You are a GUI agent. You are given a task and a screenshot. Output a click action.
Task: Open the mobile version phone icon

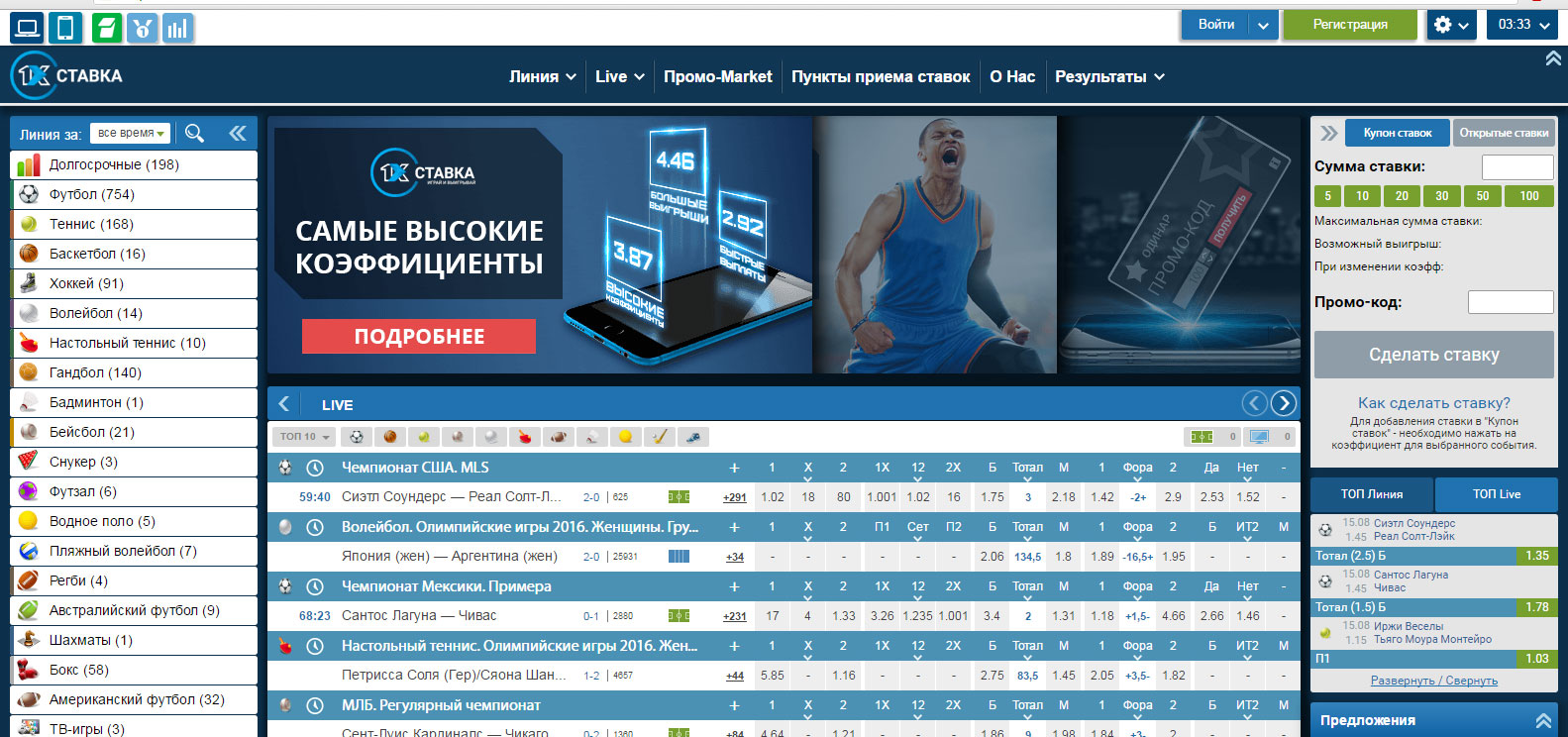pyautogui.click(x=65, y=27)
